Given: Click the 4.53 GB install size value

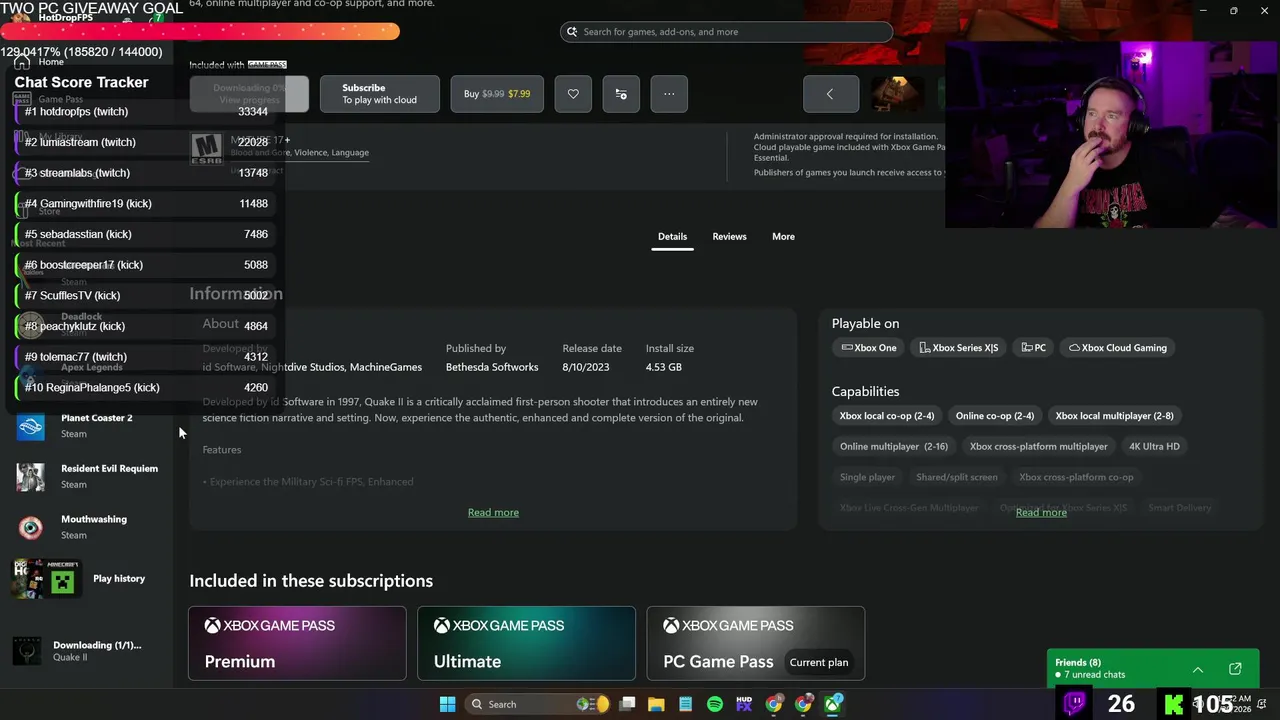Looking at the screenshot, I should click(664, 367).
